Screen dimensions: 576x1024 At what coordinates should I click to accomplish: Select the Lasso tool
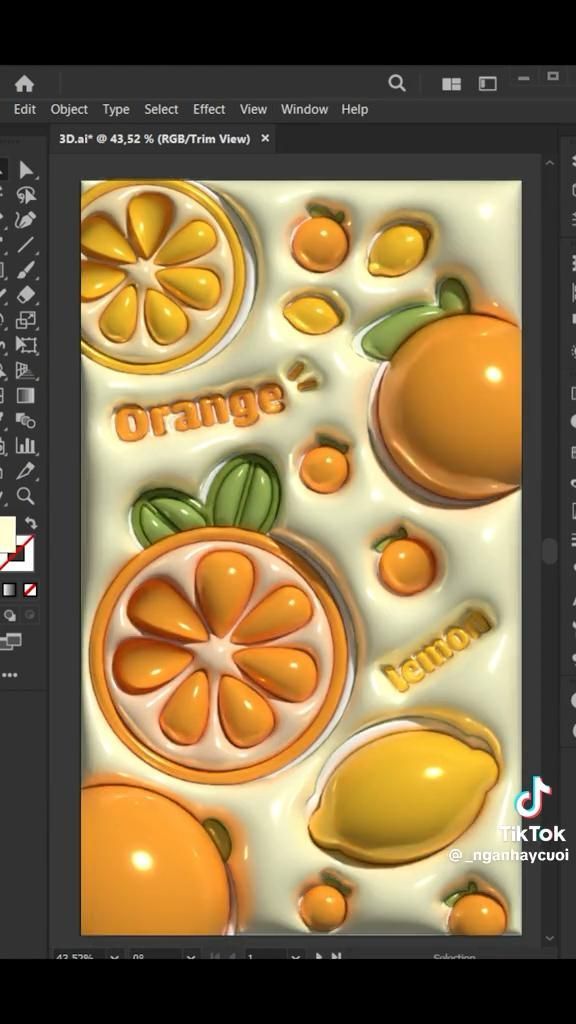point(25,195)
